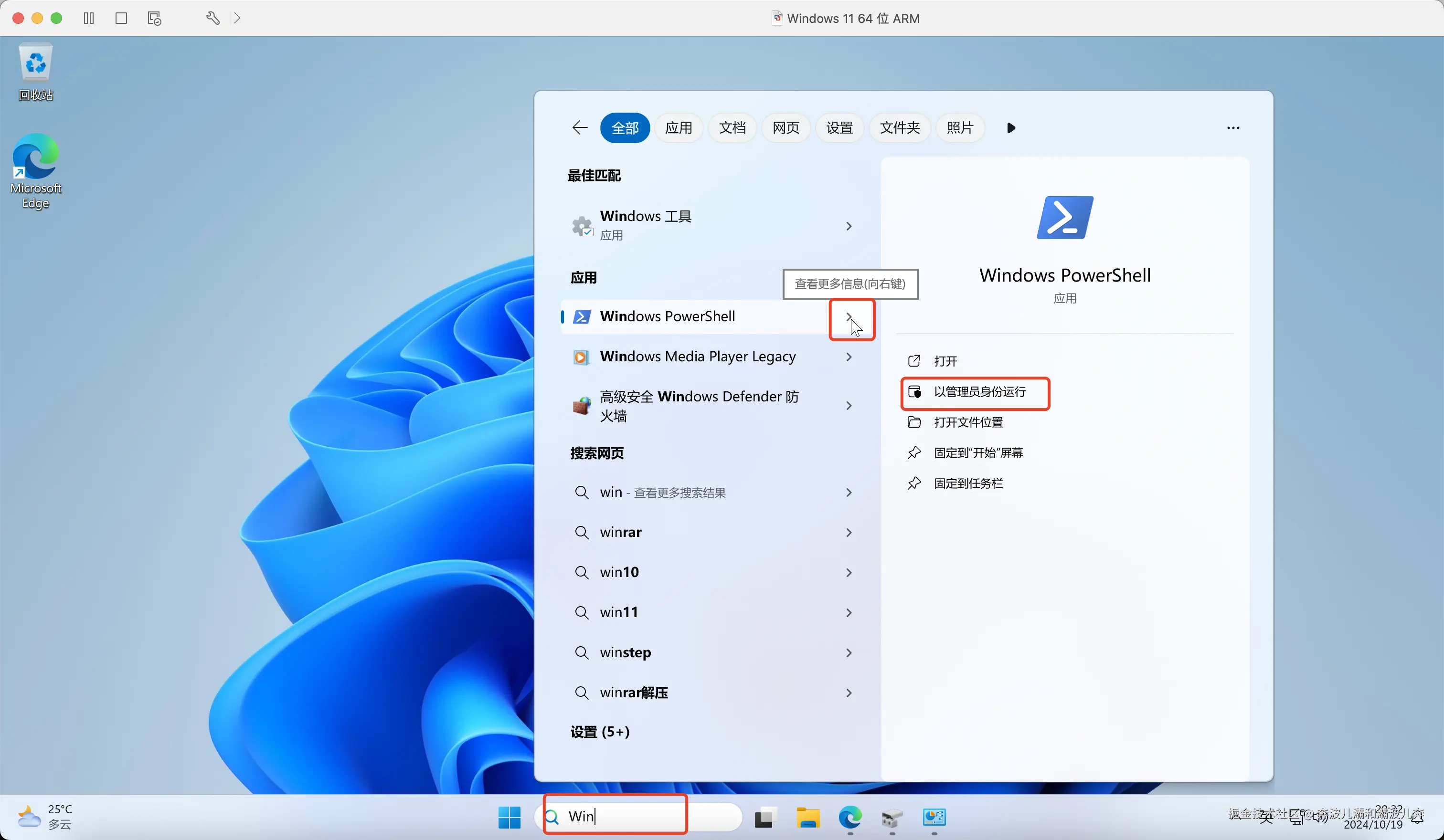Open the VM settings wrench icon
The image size is (1444, 840).
click(x=212, y=18)
